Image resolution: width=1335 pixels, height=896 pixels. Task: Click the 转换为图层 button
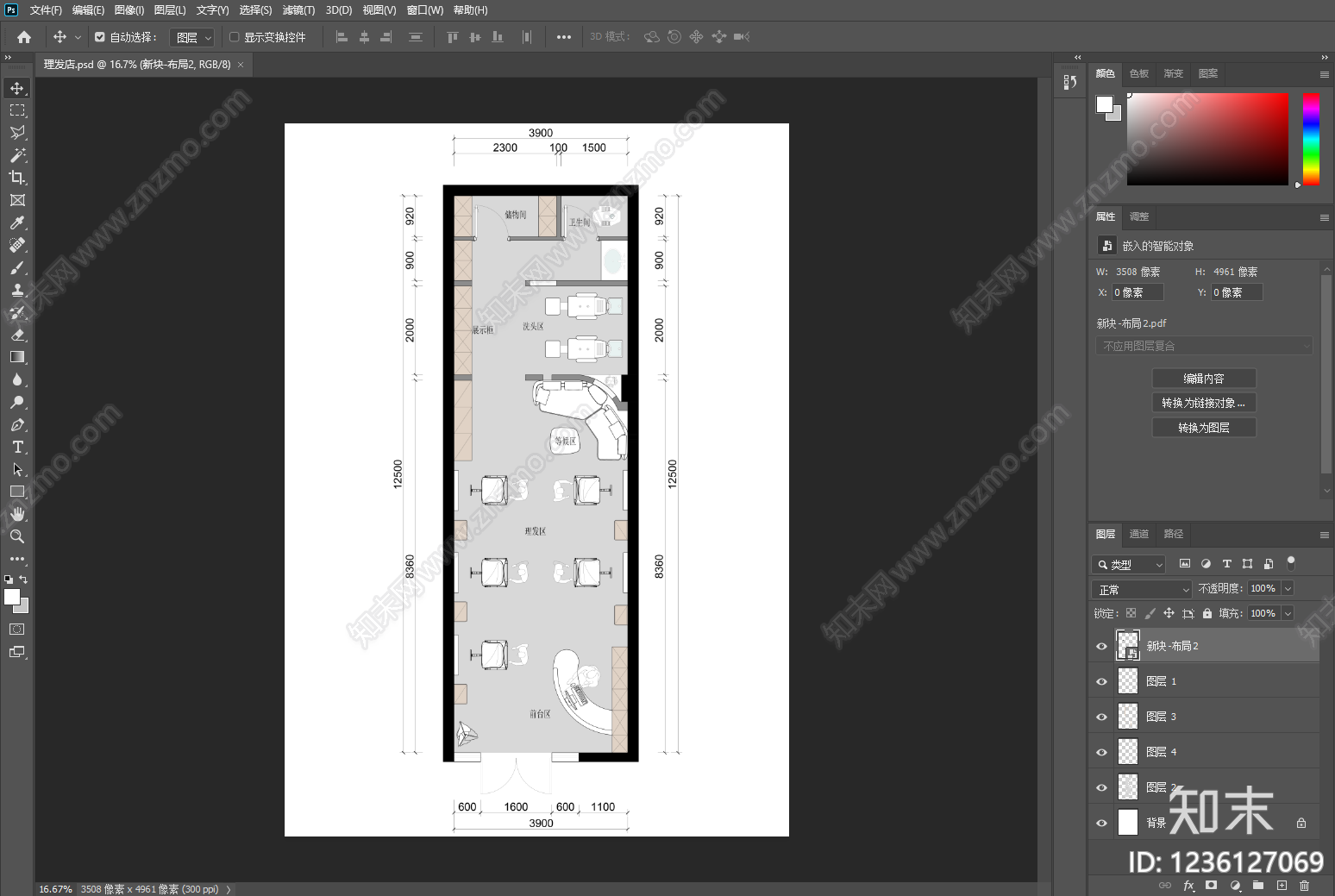1204,428
